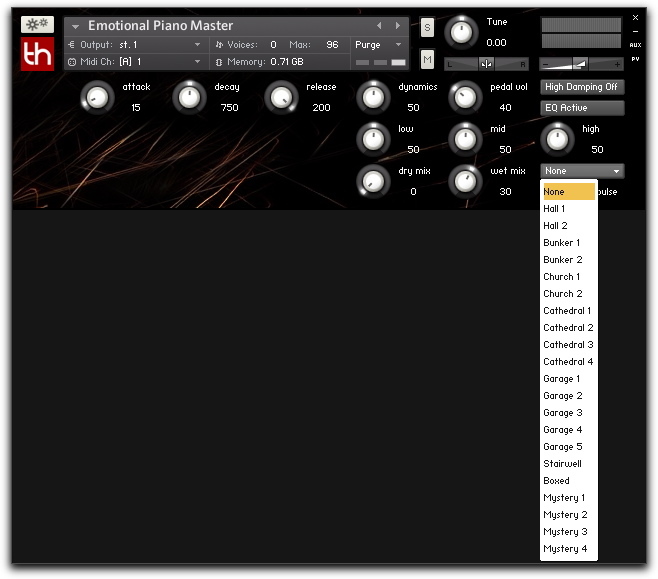
Task: Click the Tune value 0.00
Action: click(496, 43)
